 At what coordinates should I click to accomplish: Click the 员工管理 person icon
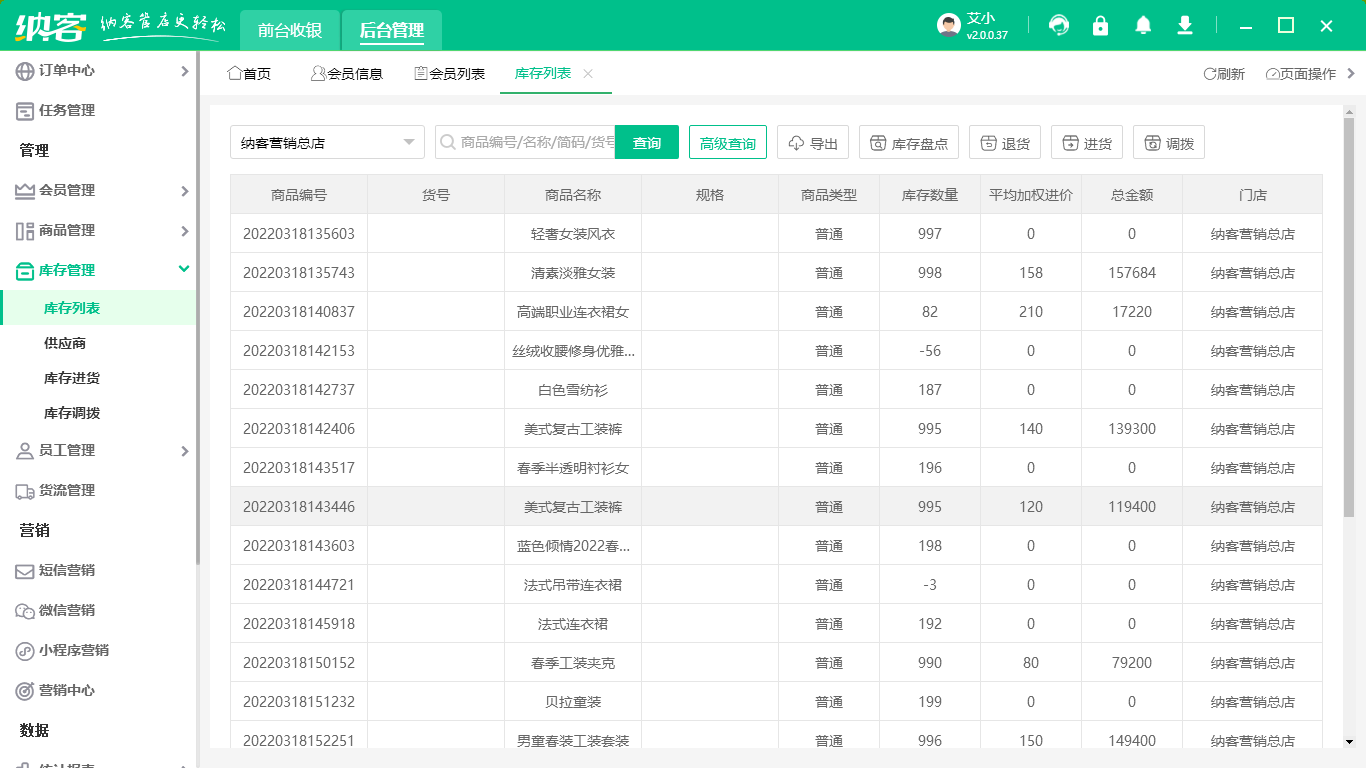25,451
